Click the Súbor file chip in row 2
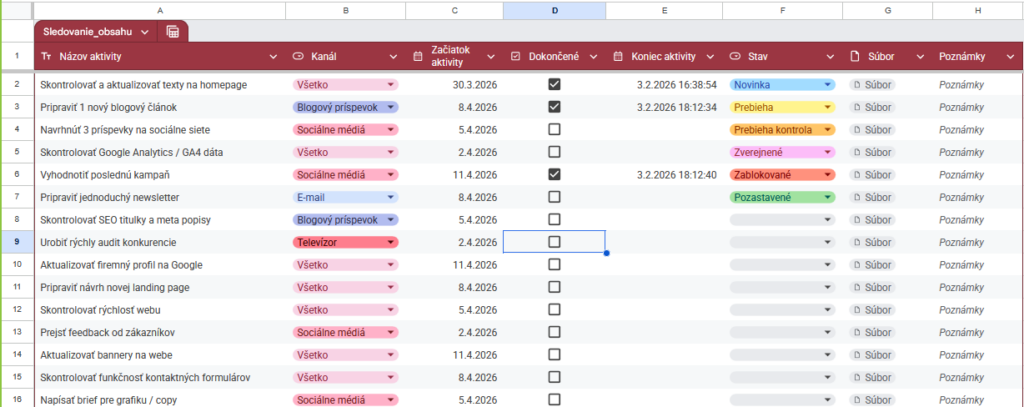The width and height of the screenshot is (1024, 407). (x=872, y=85)
